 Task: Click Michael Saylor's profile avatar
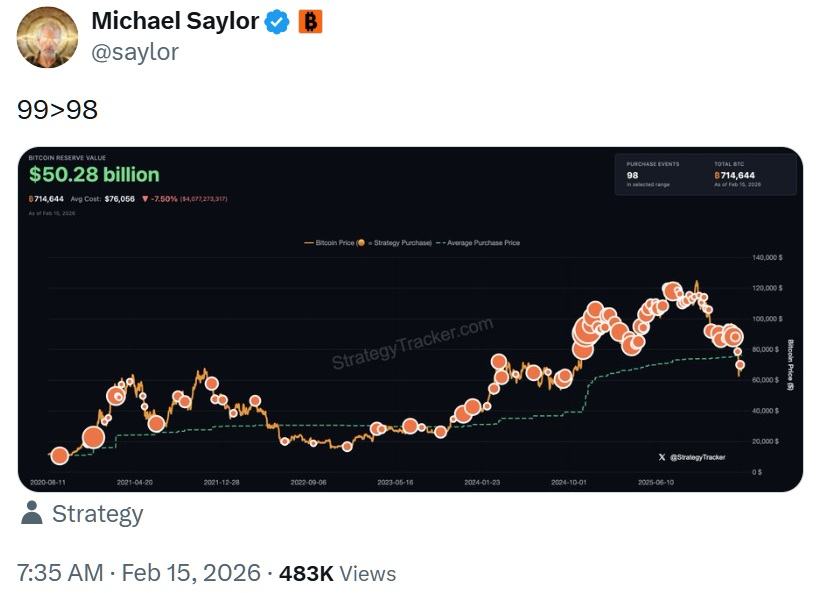(47, 37)
